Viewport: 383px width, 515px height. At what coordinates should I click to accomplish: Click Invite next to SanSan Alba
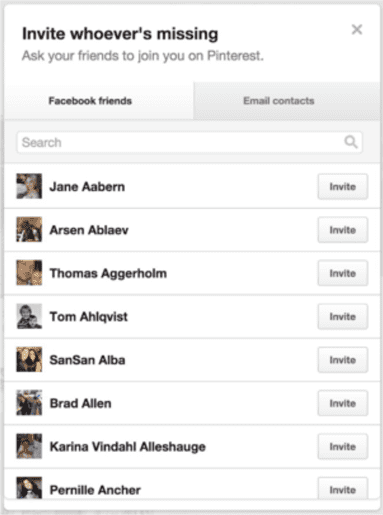pyautogui.click(x=343, y=360)
